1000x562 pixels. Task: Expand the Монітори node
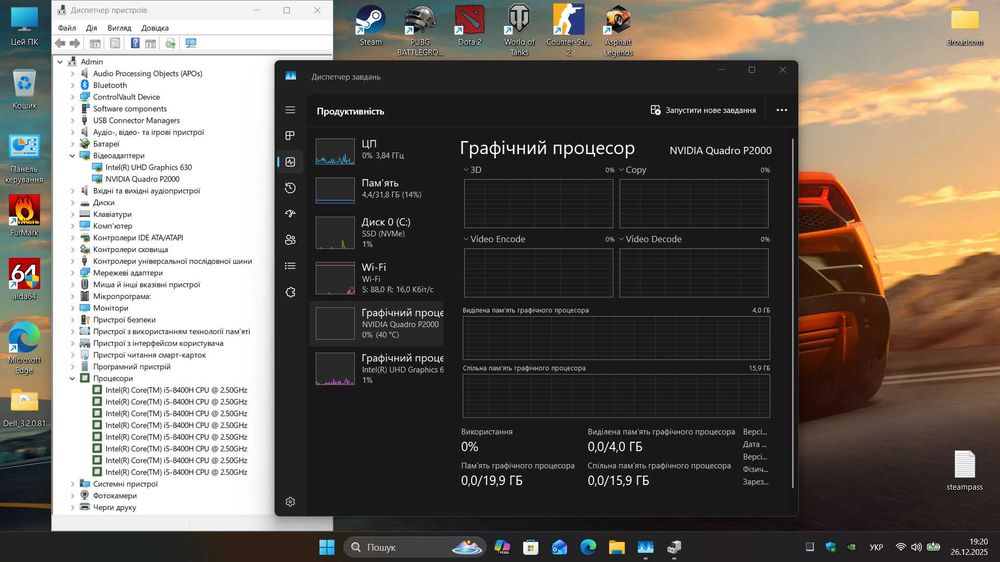pos(72,308)
